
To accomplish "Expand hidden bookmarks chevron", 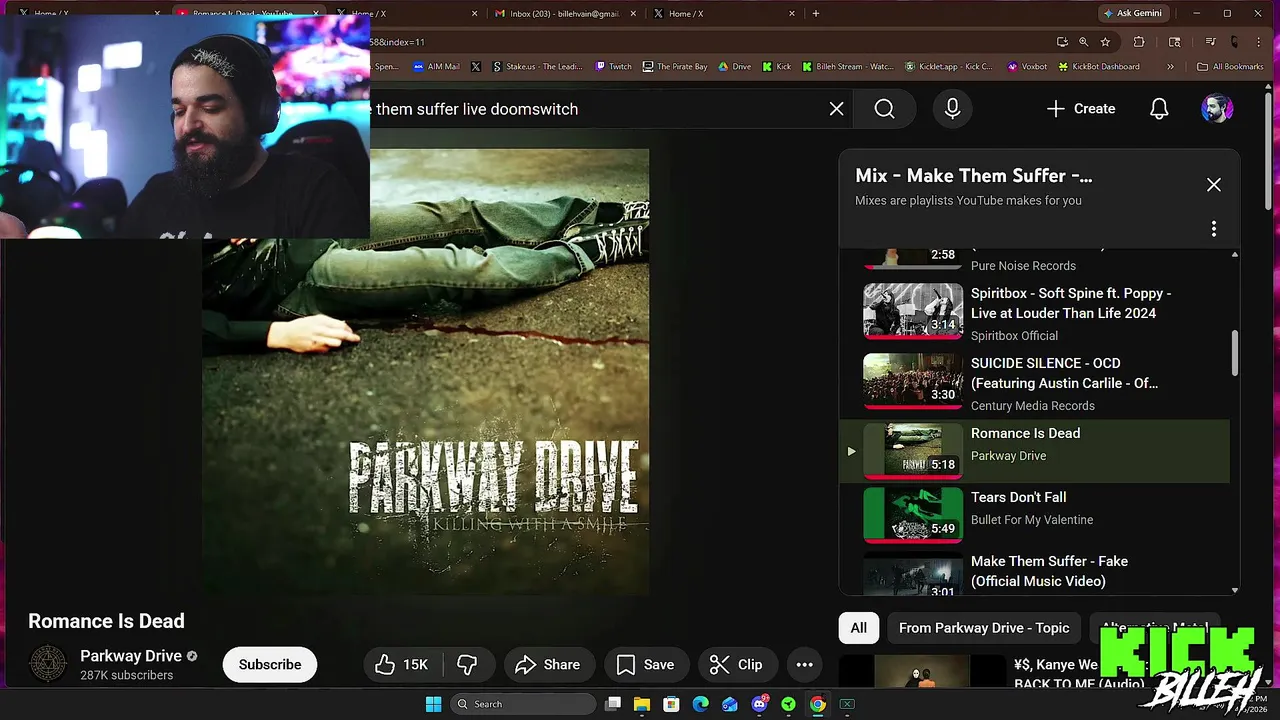I will (x=1170, y=67).
